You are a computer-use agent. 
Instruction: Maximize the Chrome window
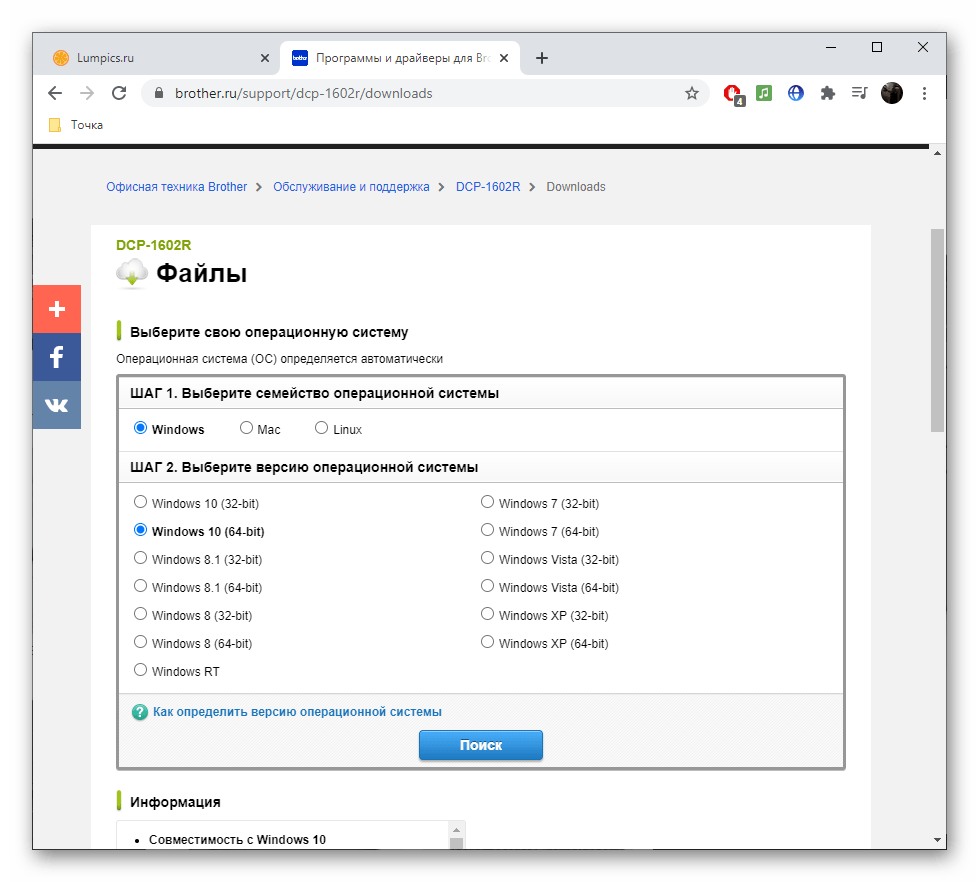tap(877, 47)
